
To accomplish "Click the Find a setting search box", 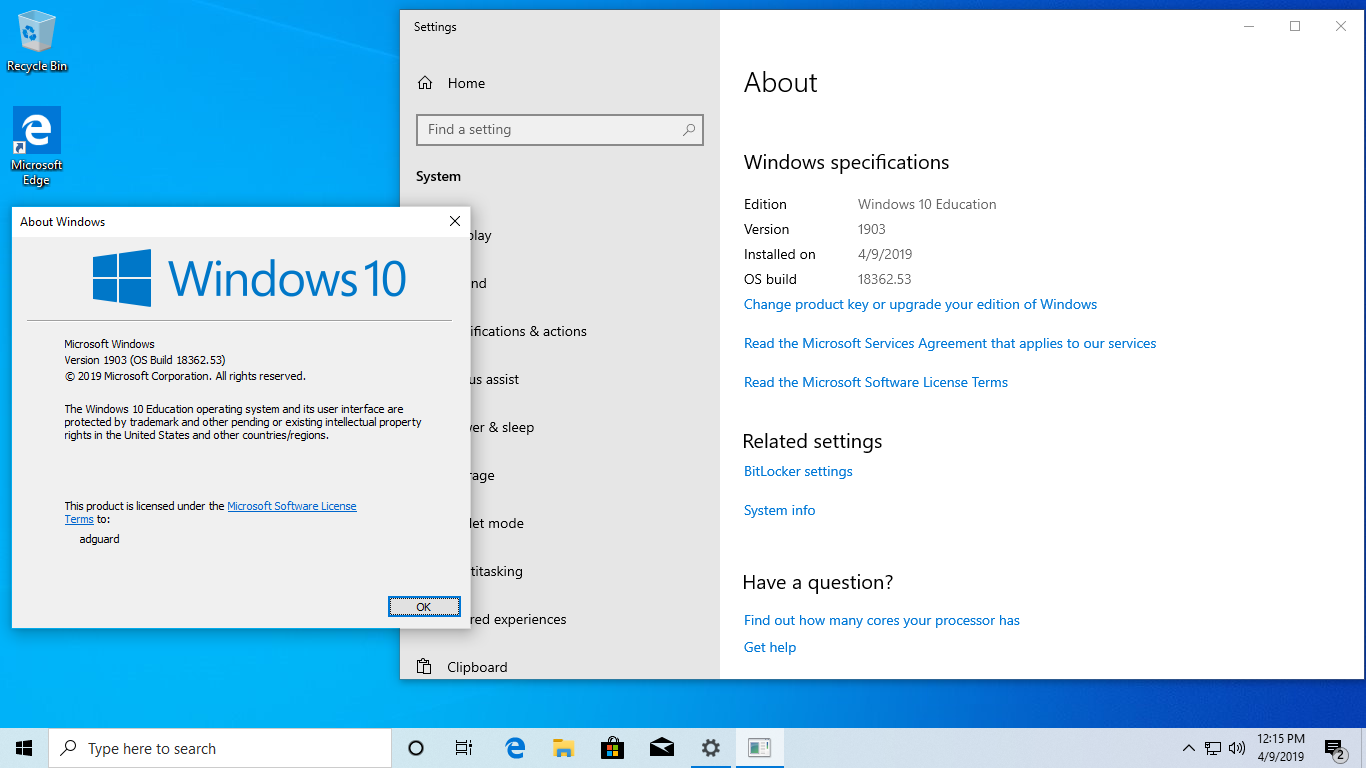I will tap(560, 130).
